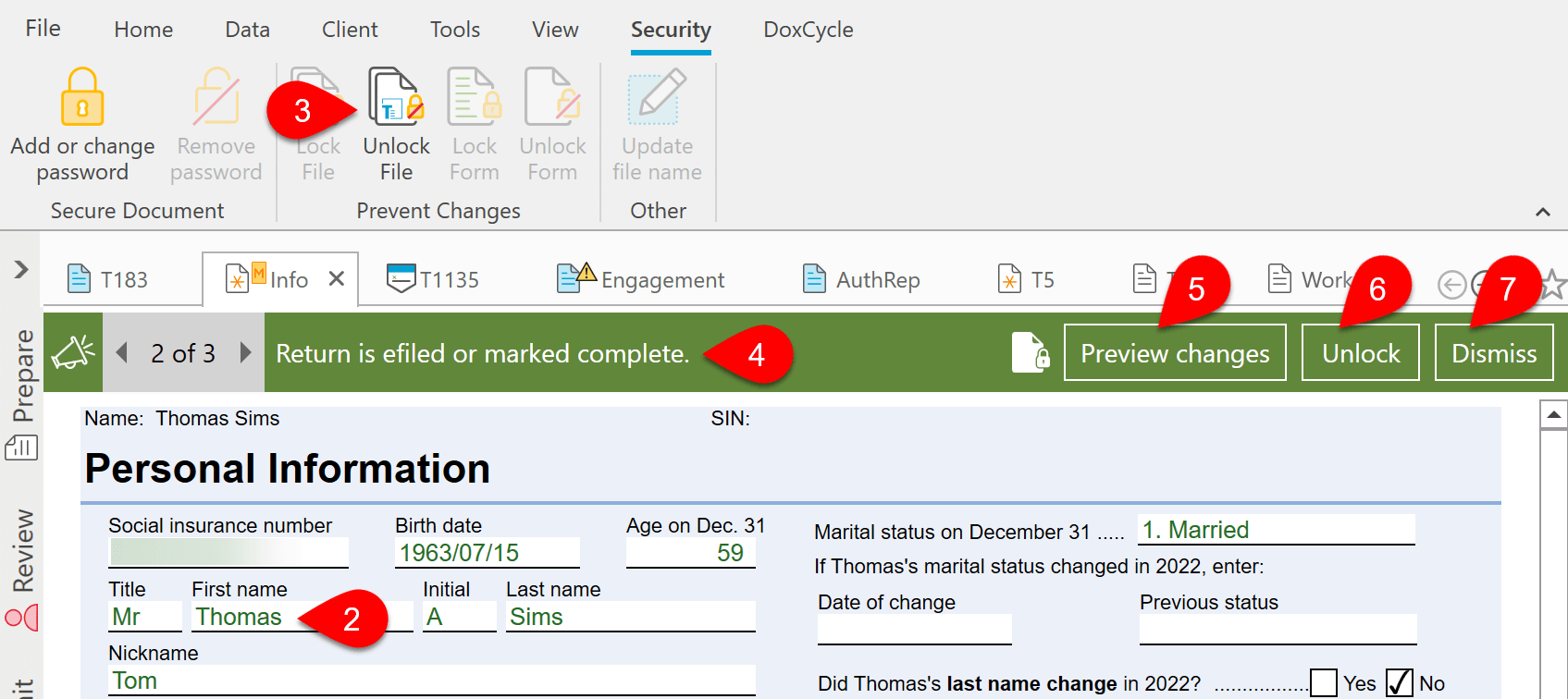1568x699 pixels.
Task: Click the Nickname field Tom
Action: [x=432, y=681]
